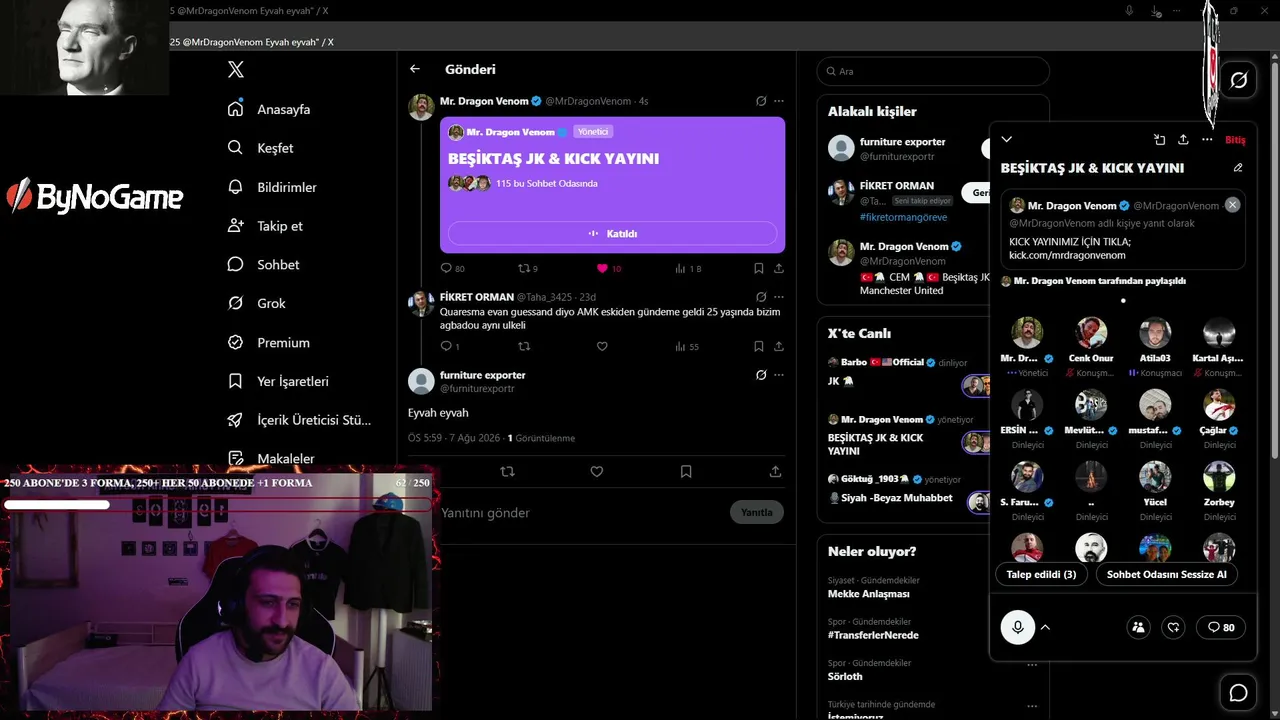Open the Sohbet chat page

[x=264, y=265]
